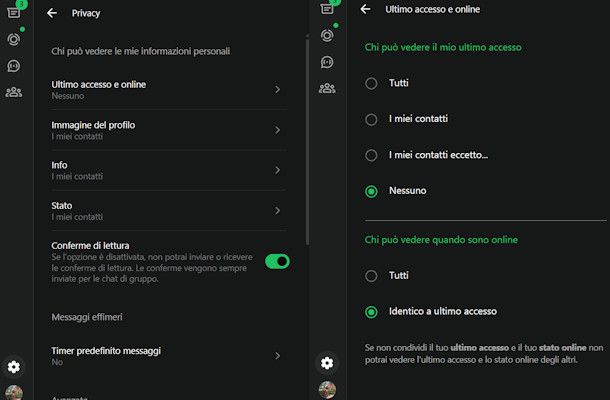The image size is (610, 400).
Task: Select the I miei contatti radio option
Action: (372, 119)
